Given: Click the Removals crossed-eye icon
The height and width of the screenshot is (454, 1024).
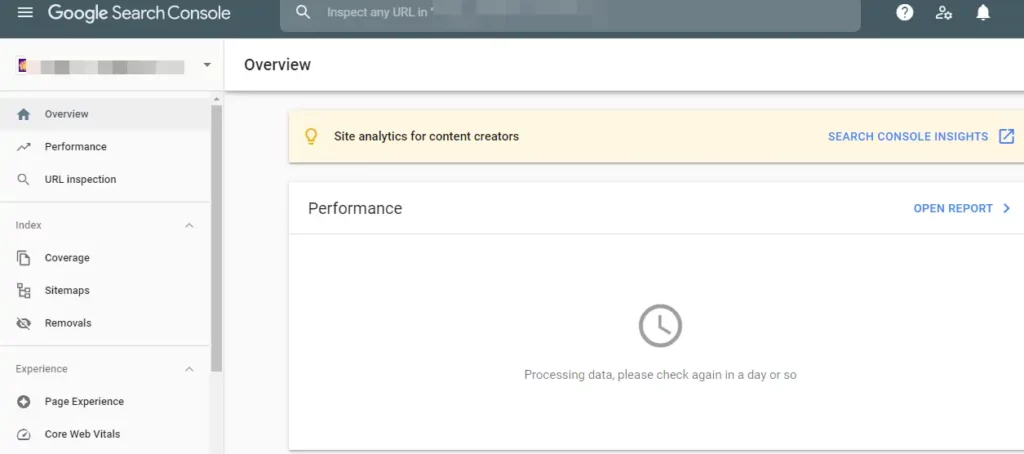Looking at the screenshot, I should pos(24,323).
